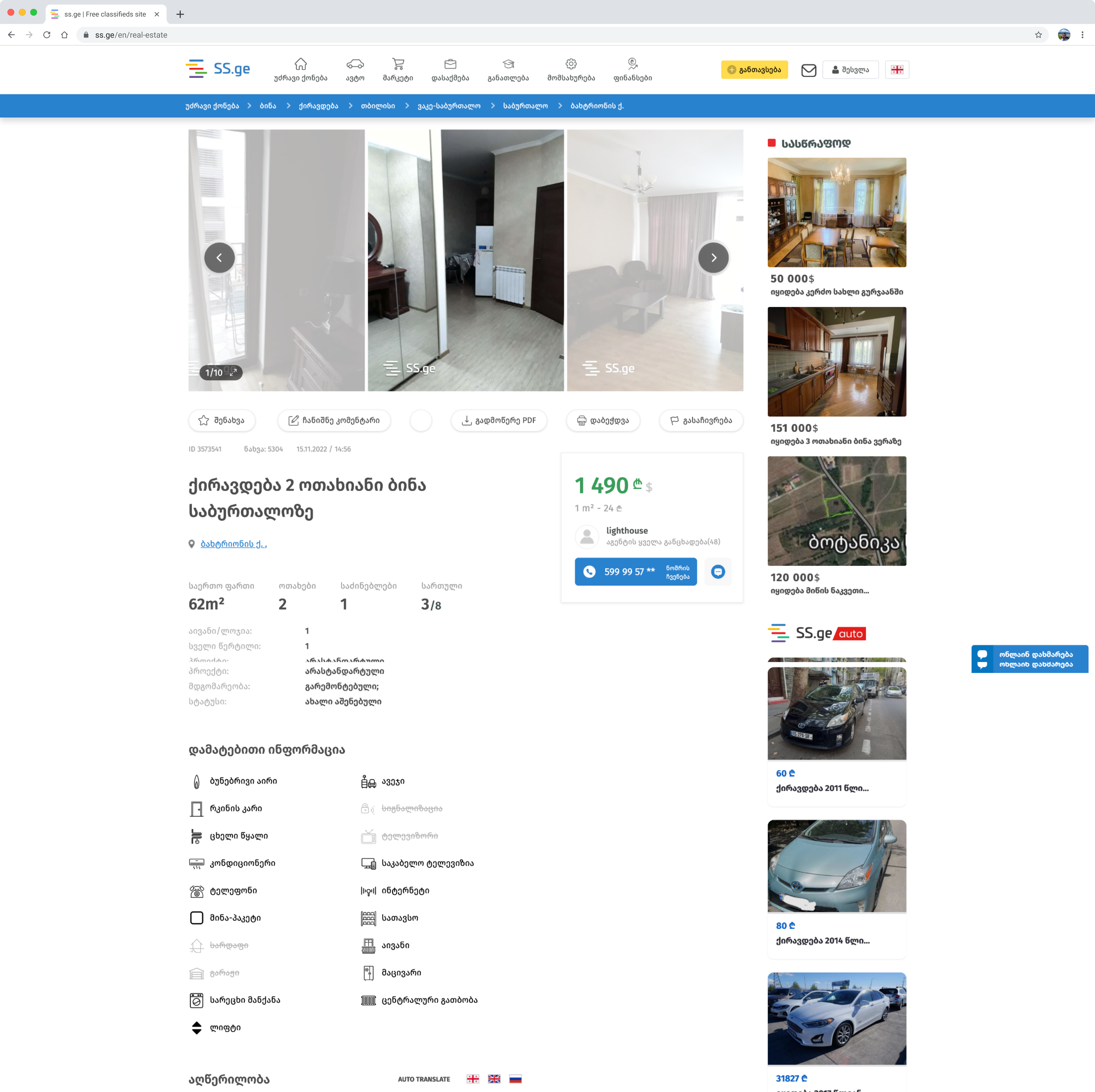Click the browser bookmark star icon
This screenshot has height=1092, width=1095.
(1038, 35)
